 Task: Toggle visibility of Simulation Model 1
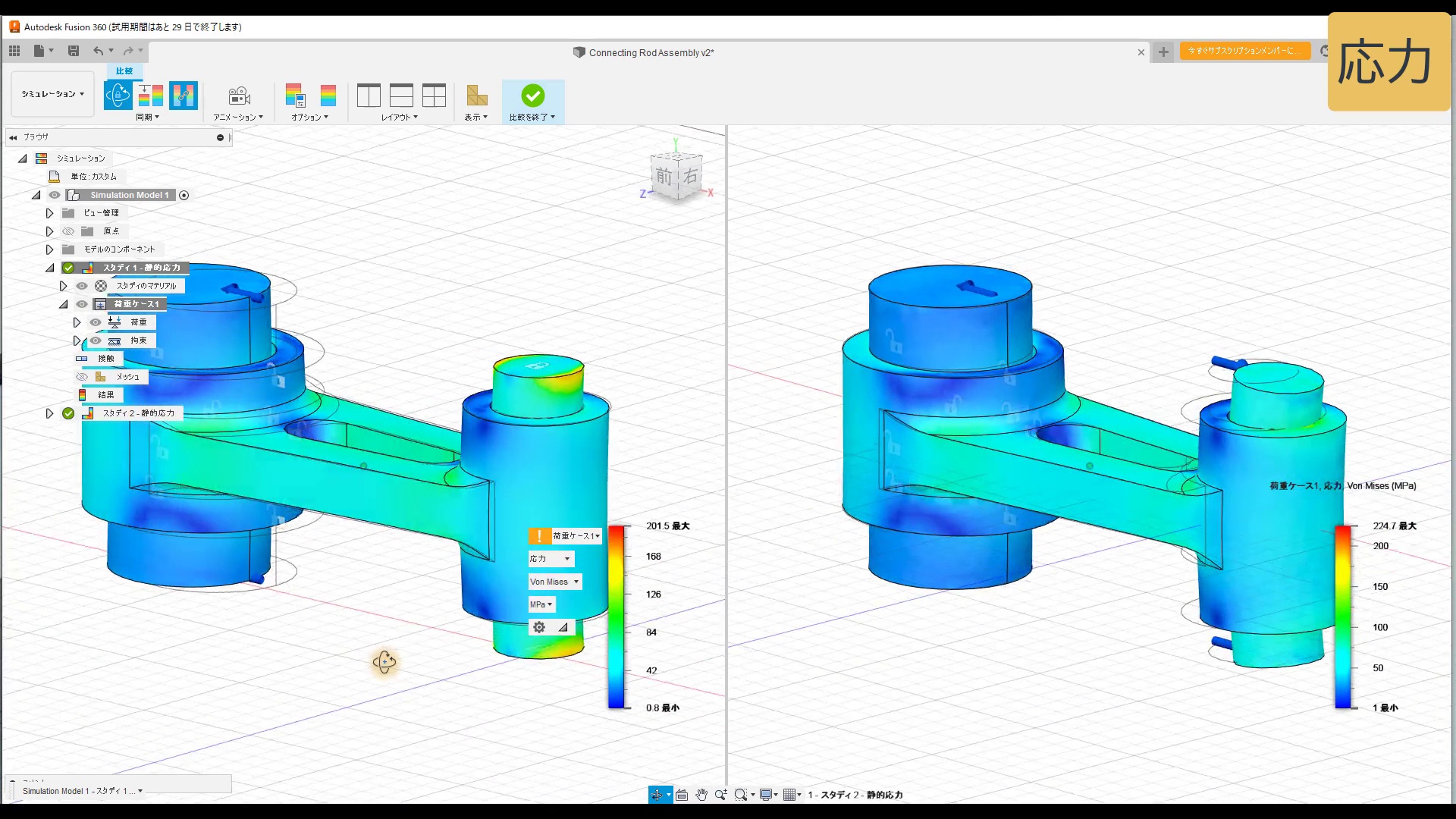tap(55, 195)
